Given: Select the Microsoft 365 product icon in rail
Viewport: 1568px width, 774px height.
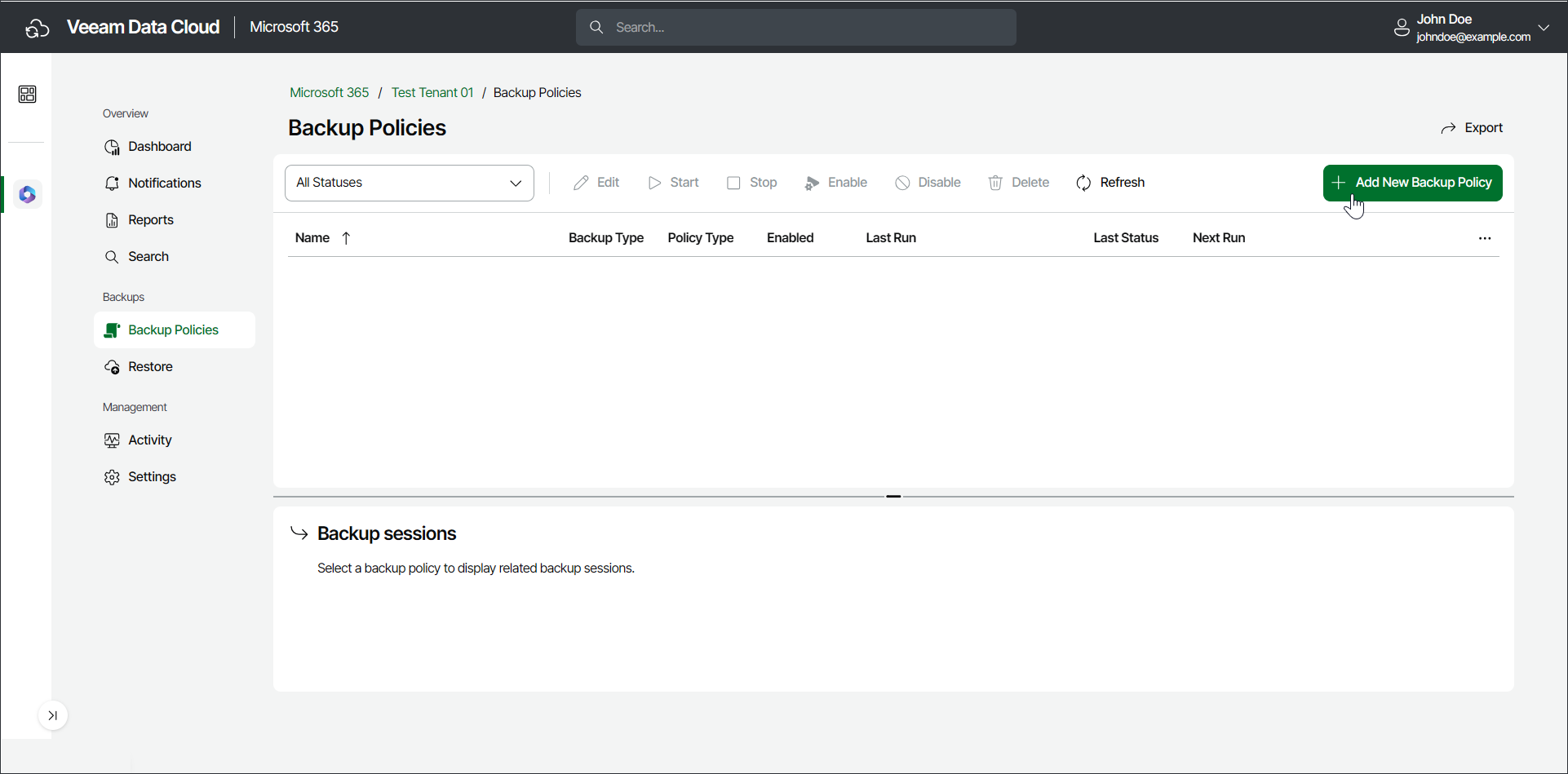Looking at the screenshot, I should click(28, 195).
